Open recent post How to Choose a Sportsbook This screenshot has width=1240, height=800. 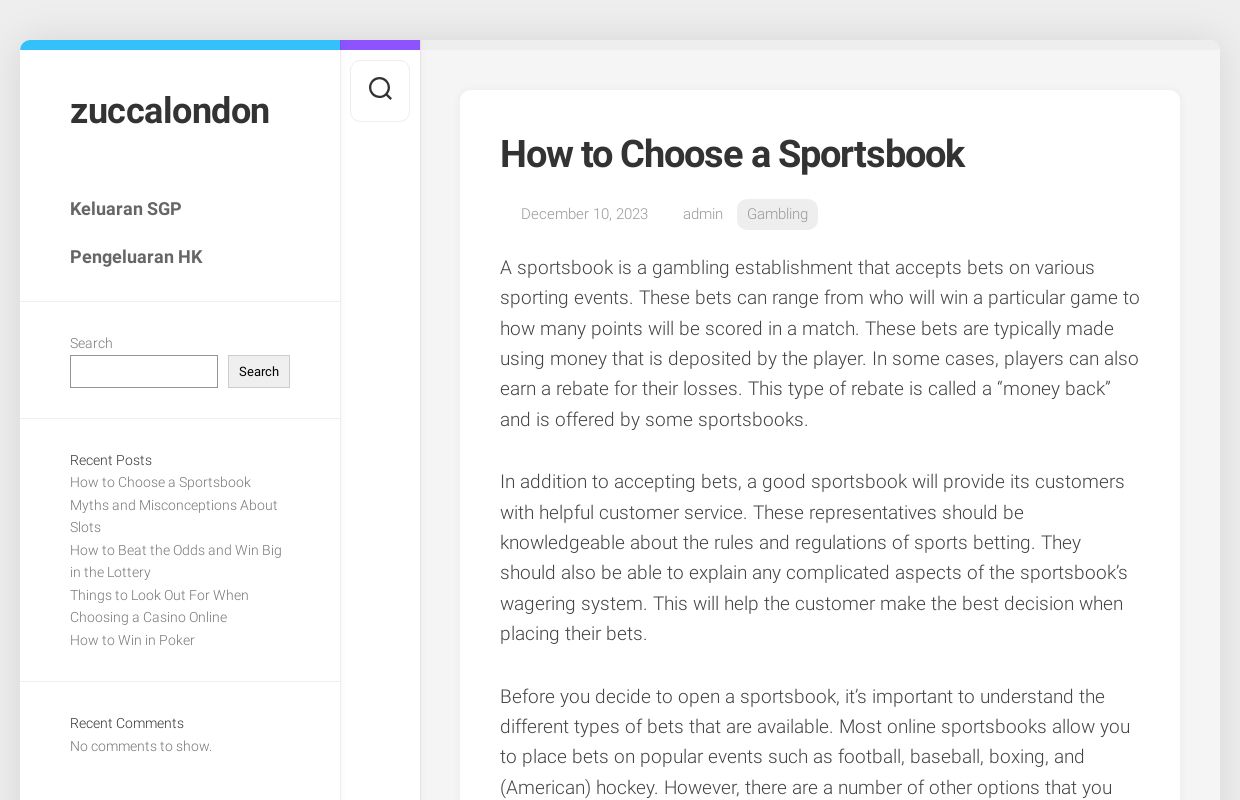160,482
